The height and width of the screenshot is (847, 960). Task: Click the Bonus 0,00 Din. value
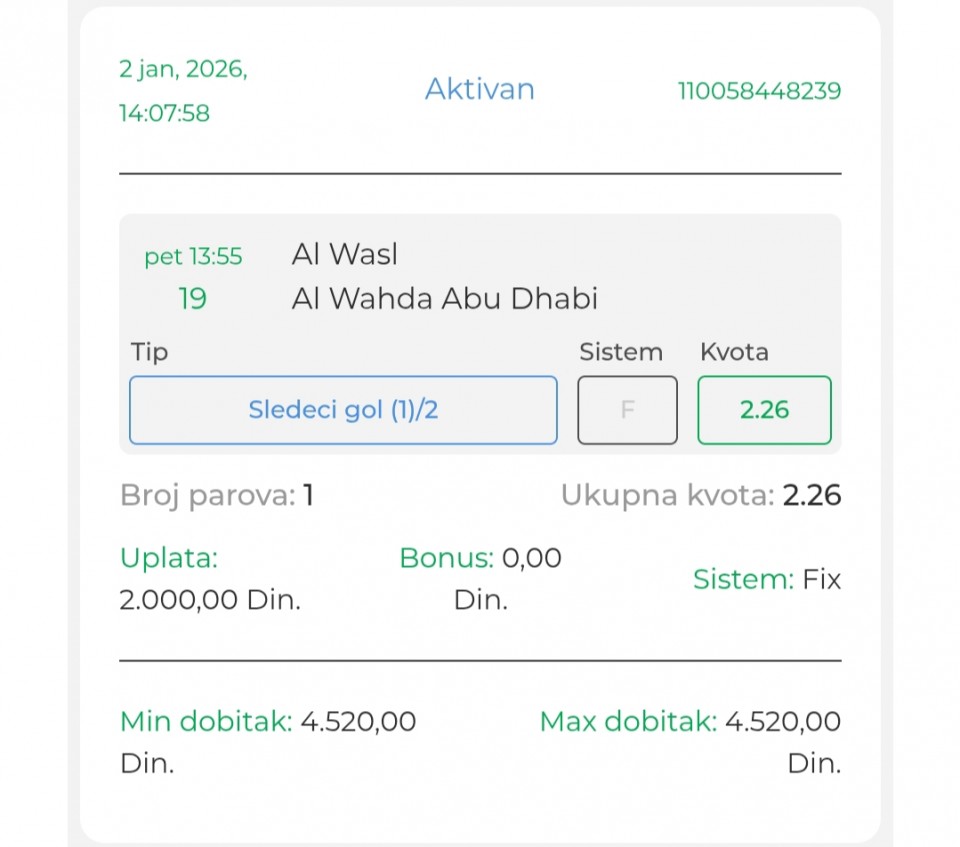coord(480,578)
